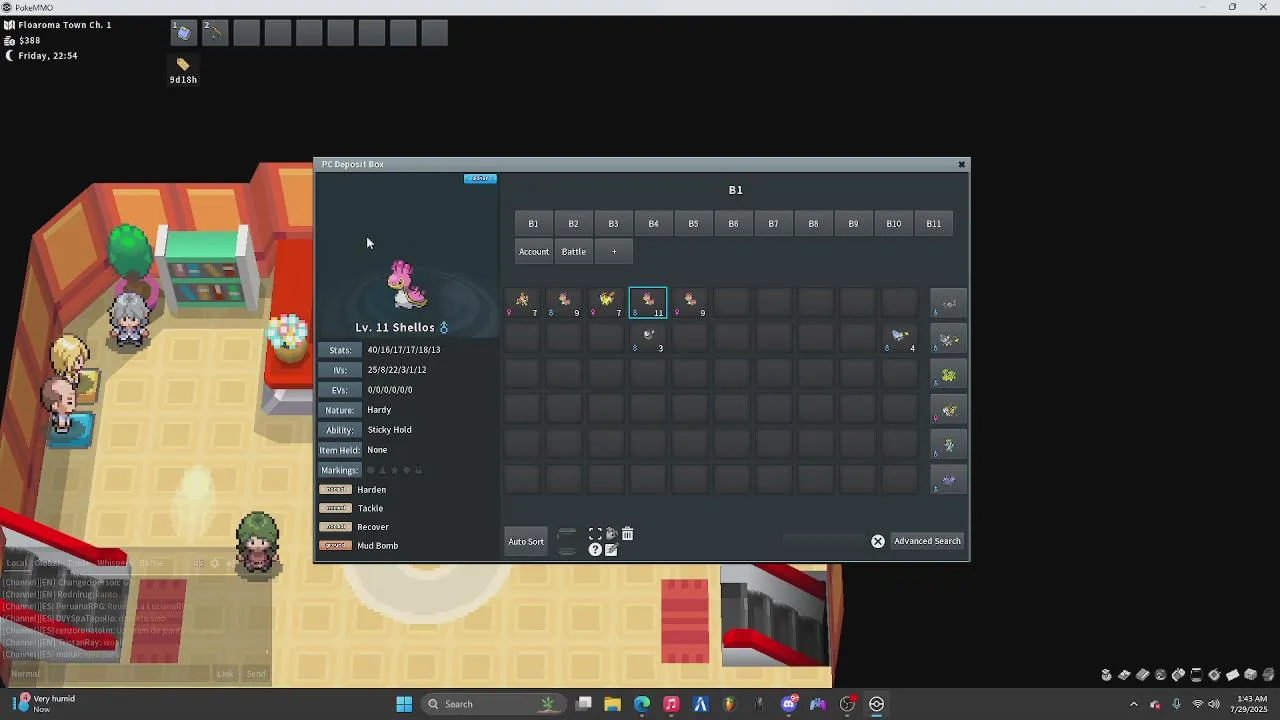Toggle the circle marking
1280x720 pixels.
tap(370, 470)
